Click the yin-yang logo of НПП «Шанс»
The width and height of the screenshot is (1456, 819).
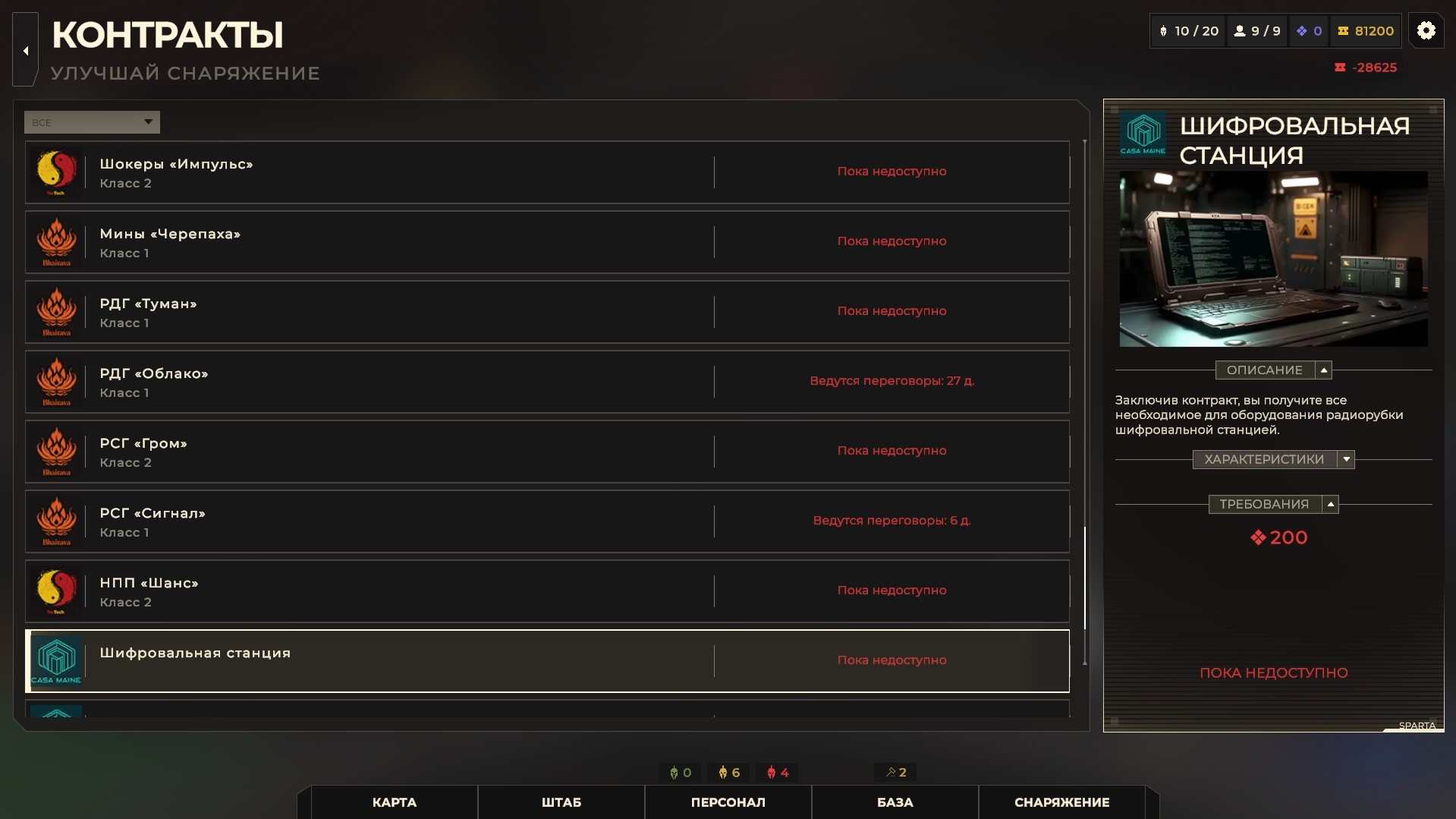point(56,591)
